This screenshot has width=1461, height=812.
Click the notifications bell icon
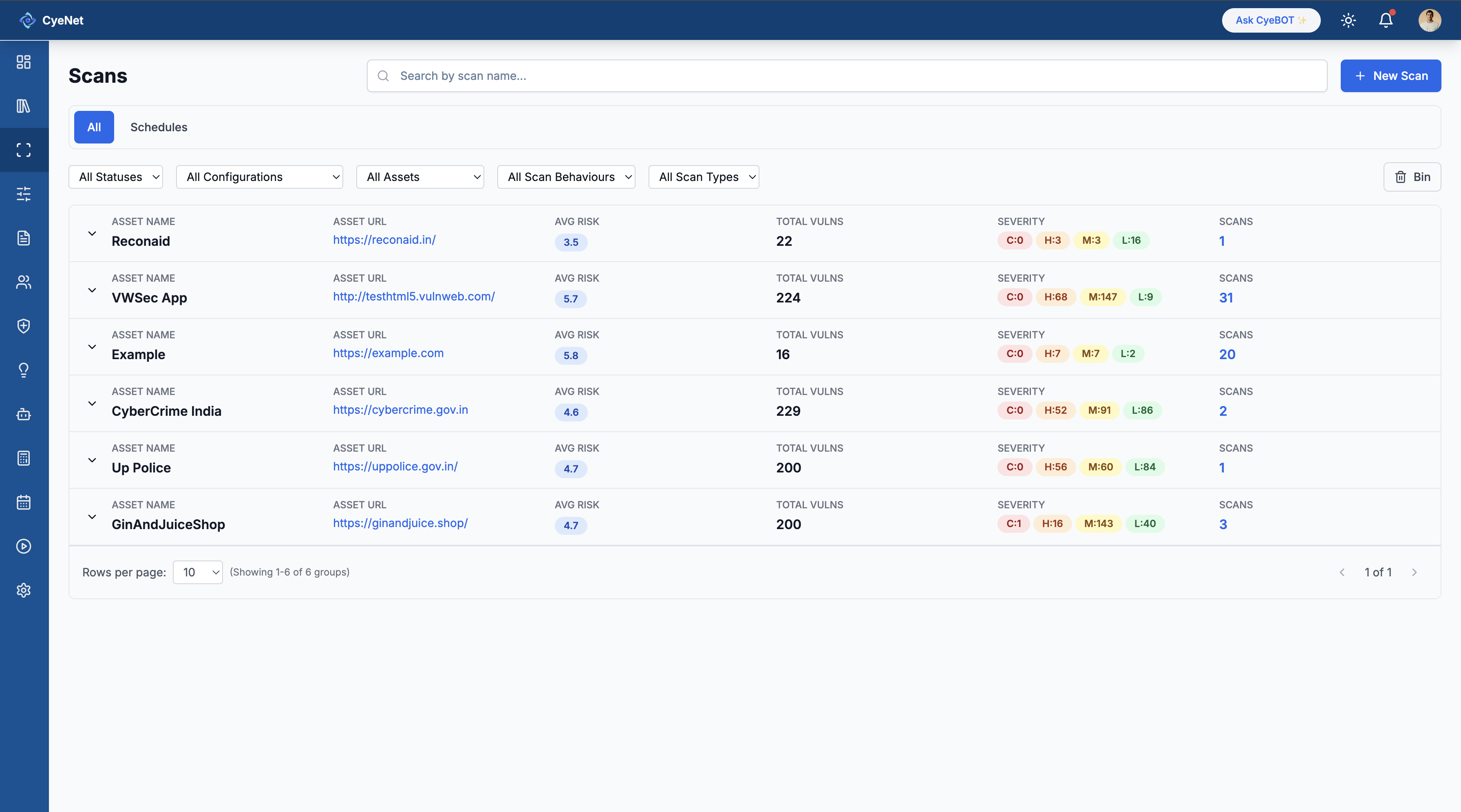click(1386, 20)
